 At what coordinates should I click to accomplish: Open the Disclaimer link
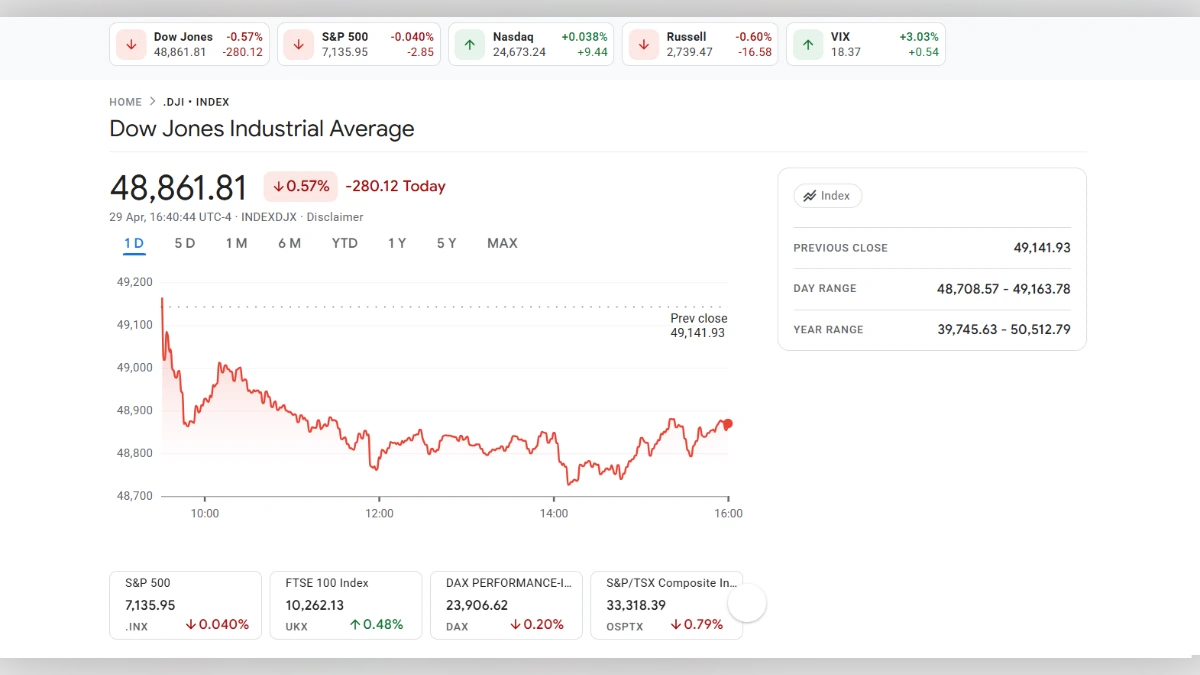(x=335, y=217)
